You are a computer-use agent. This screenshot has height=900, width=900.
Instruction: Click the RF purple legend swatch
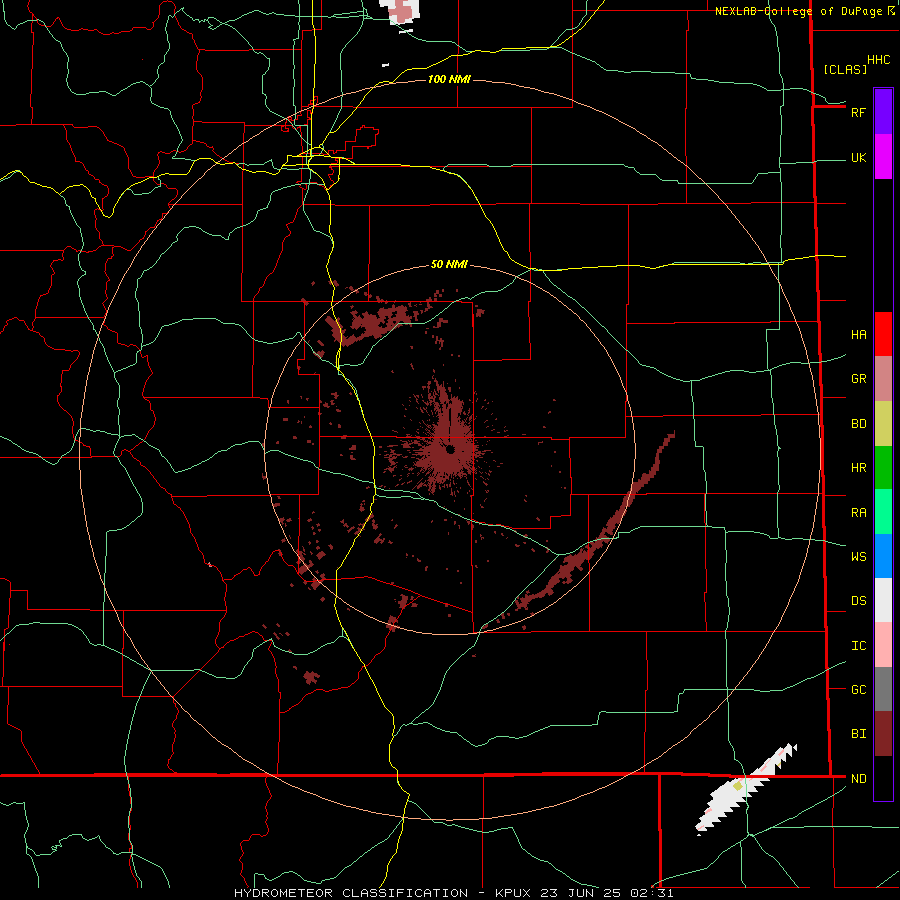(x=883, y=112)
